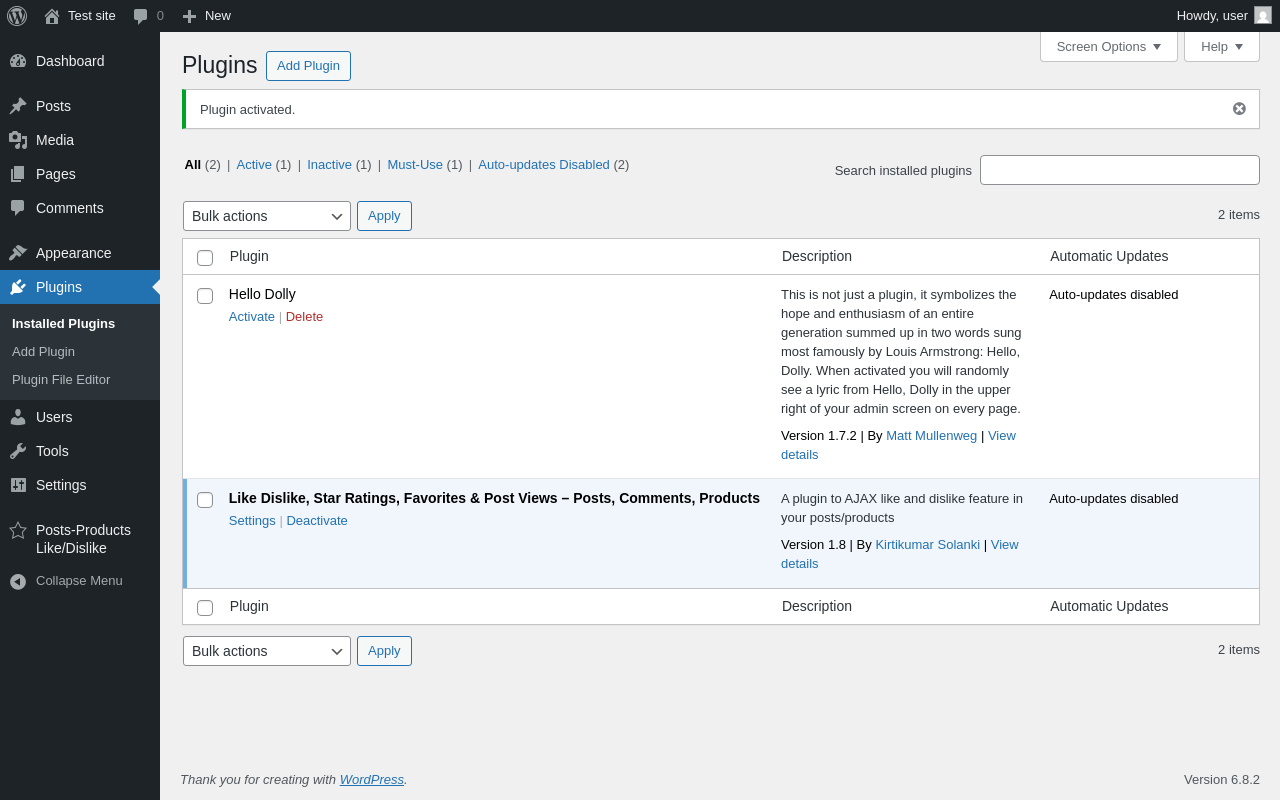Expand the Help tab
Screen dimensions: 1280x800
[1221, 46]
